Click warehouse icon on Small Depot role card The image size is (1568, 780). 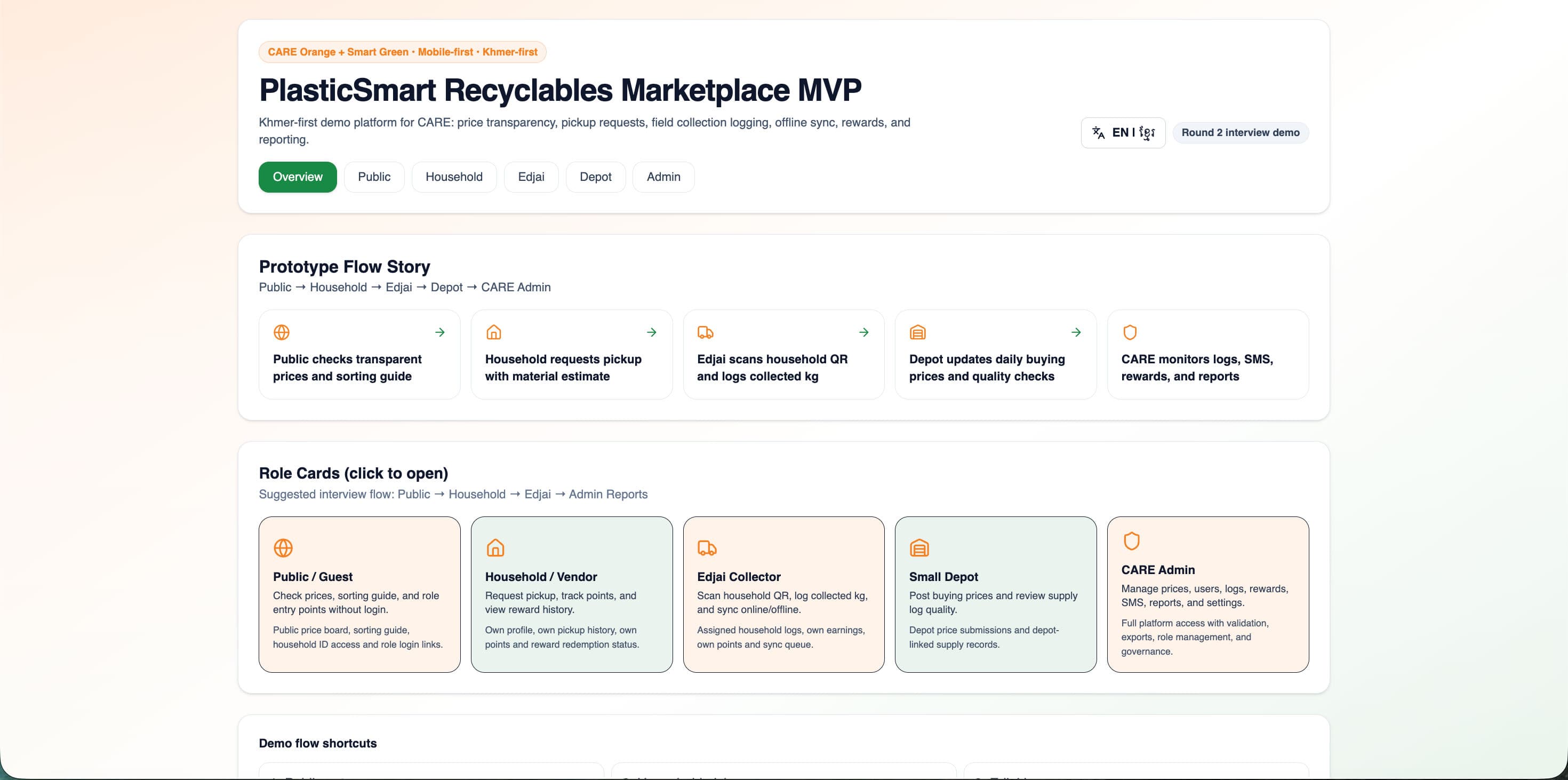(x=919, y=547)
